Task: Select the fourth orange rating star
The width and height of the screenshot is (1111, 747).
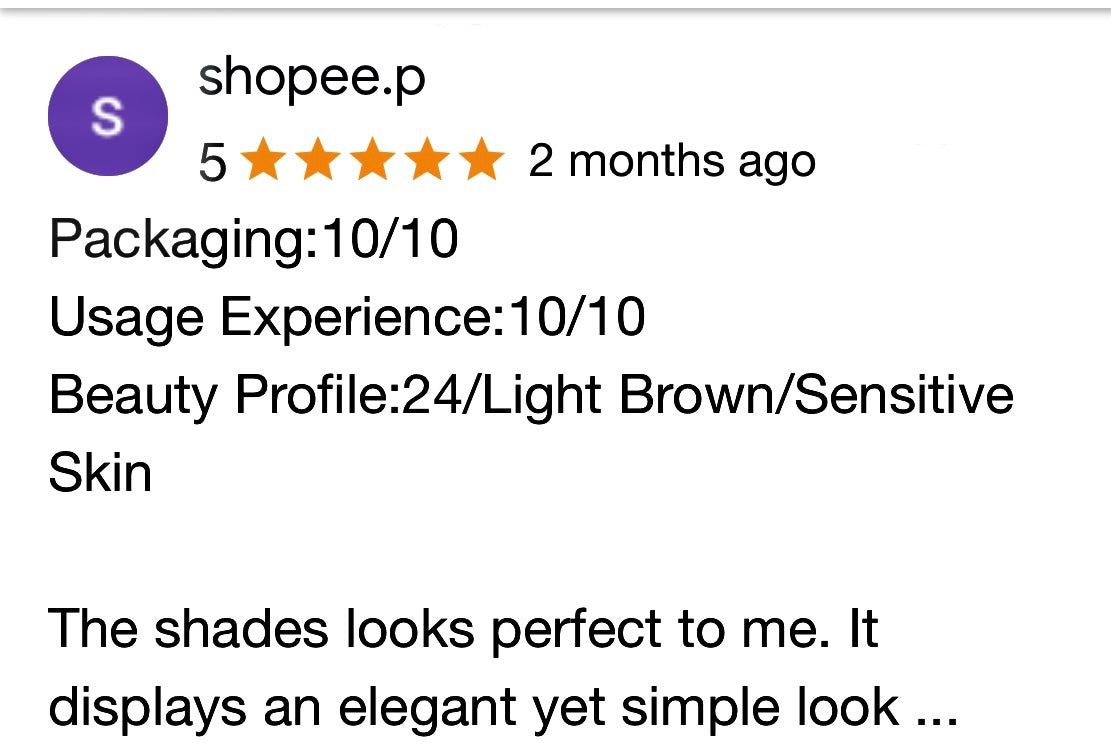Action: click(x=427, y=159)
